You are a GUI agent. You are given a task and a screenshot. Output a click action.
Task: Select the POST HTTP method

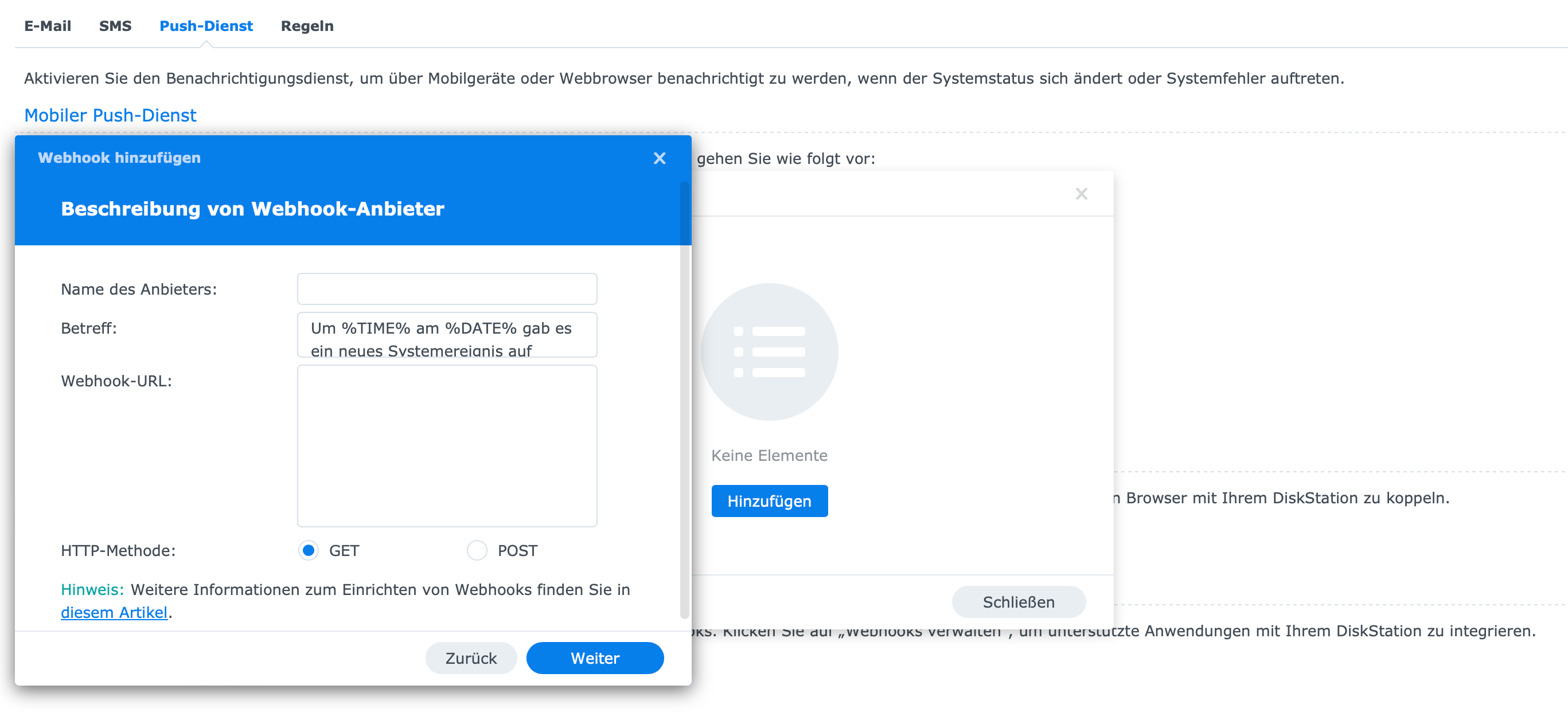pos(477,550)
